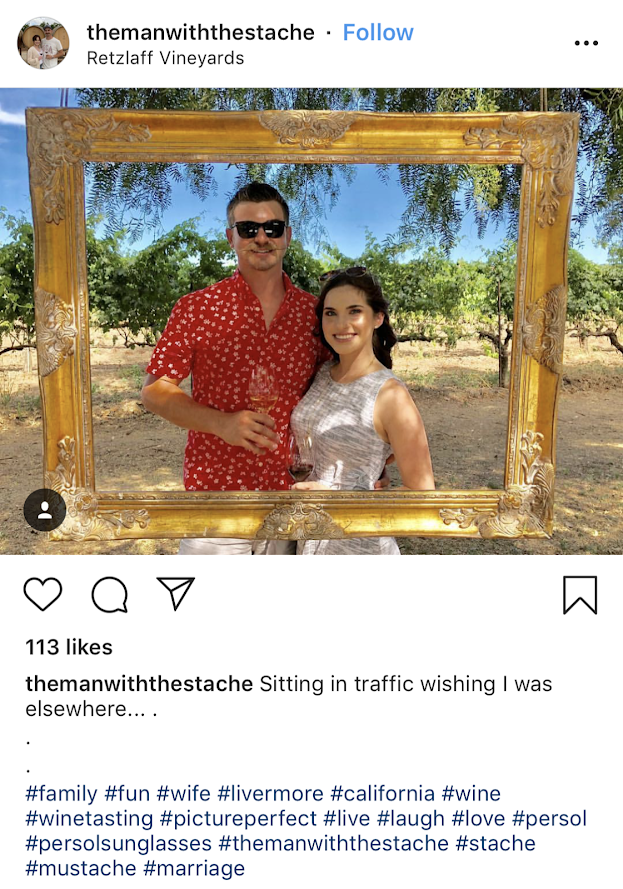Open themanwiththestache profile picture
623x889 pixels.
43,43
